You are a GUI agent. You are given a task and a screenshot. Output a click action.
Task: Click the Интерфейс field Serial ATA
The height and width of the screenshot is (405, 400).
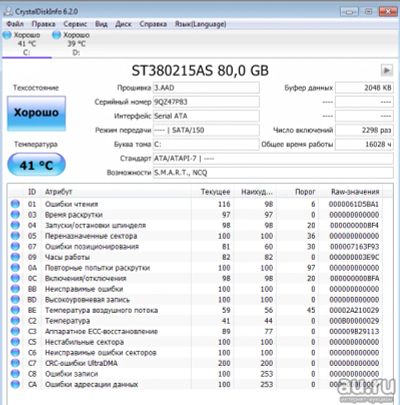[x=206, y=116]
